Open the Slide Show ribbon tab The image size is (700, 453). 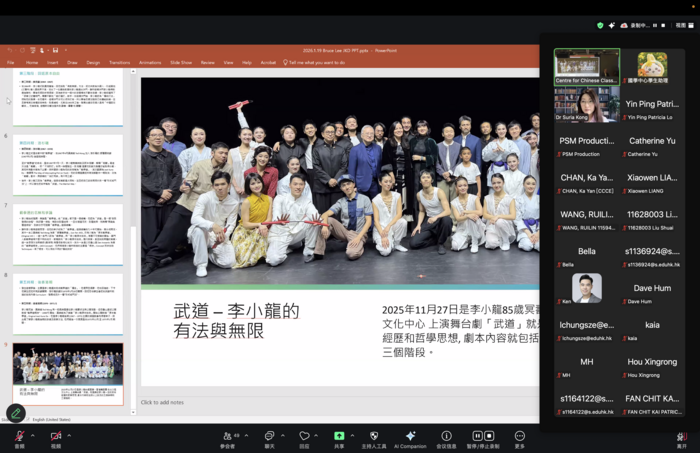point(181,62)
